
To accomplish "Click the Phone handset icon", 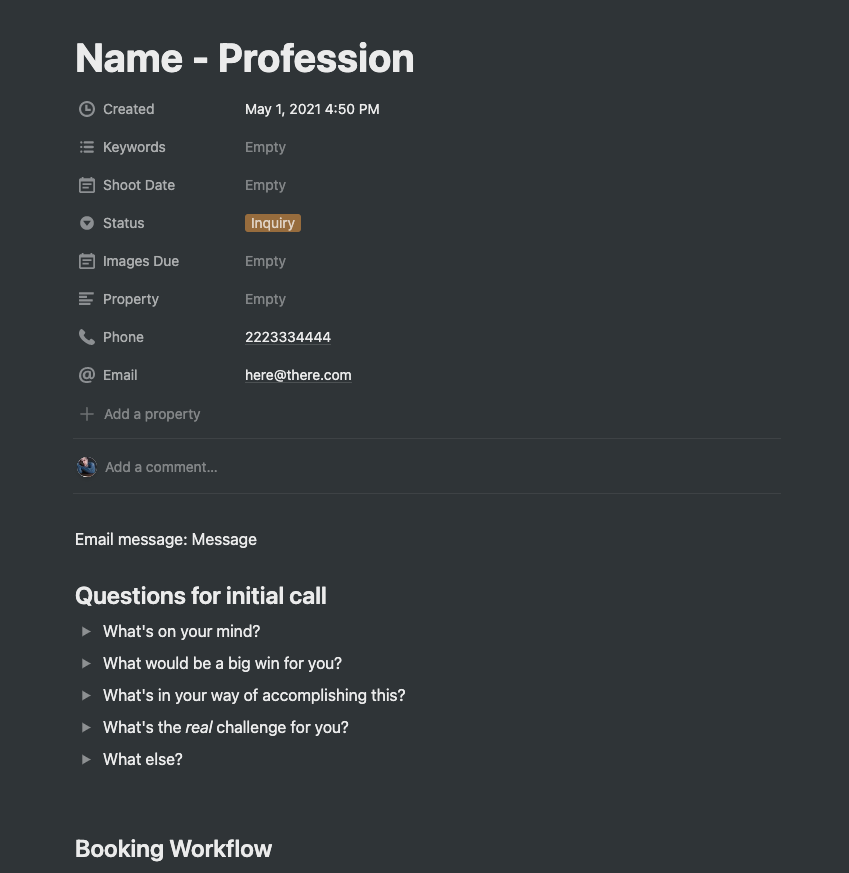I will [x=87, y=337].
